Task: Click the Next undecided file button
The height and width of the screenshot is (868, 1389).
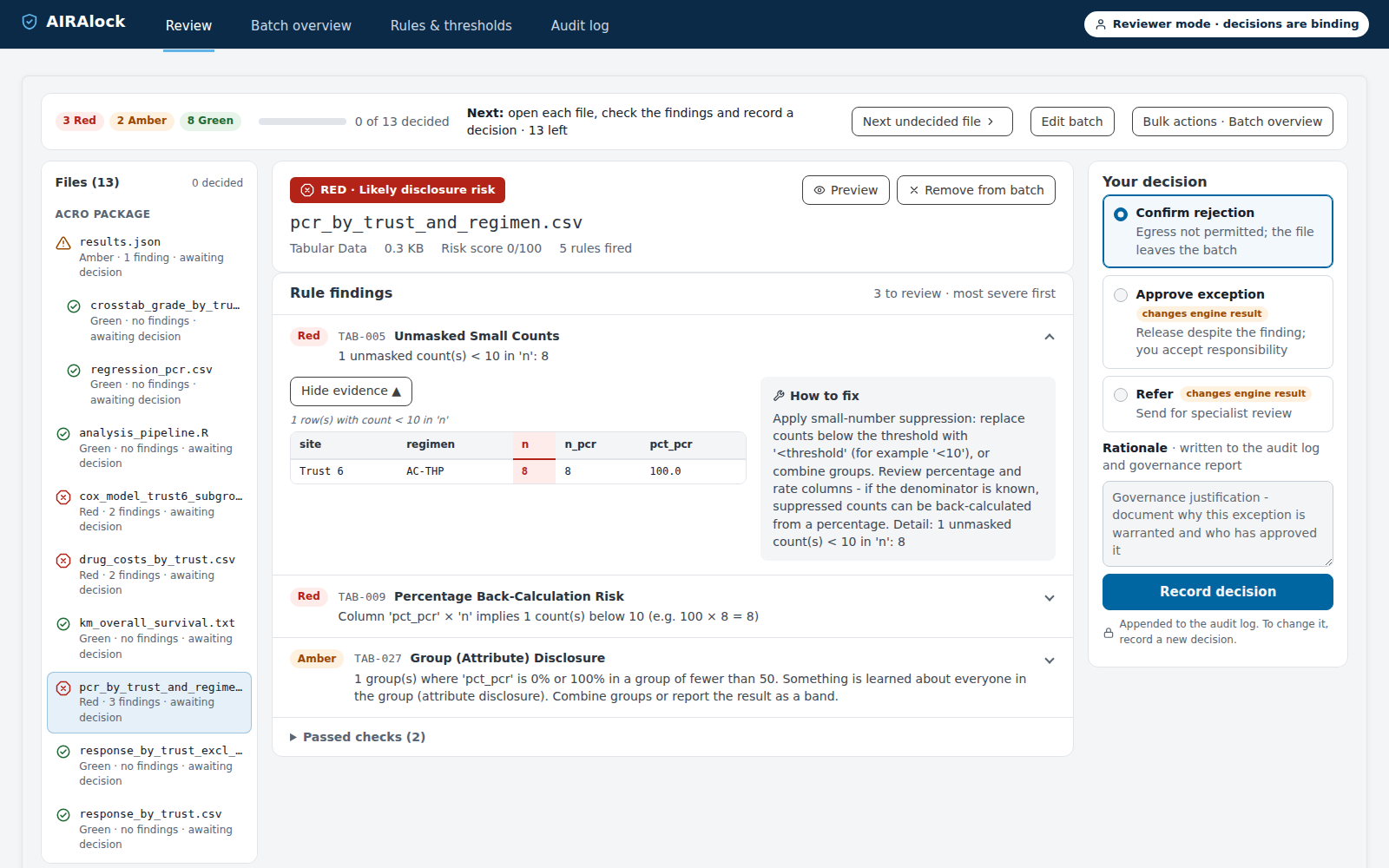Action: pos(931,122)
